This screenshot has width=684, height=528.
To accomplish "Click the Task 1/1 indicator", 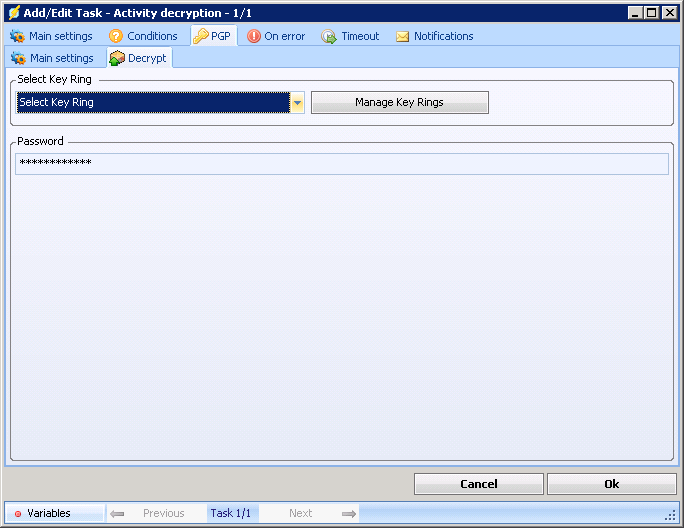I will point(232,513).
